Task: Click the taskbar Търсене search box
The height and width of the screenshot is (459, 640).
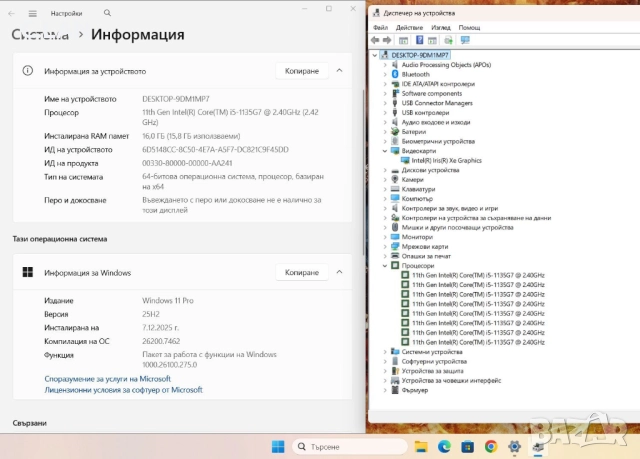Action: tap(349, 447)
